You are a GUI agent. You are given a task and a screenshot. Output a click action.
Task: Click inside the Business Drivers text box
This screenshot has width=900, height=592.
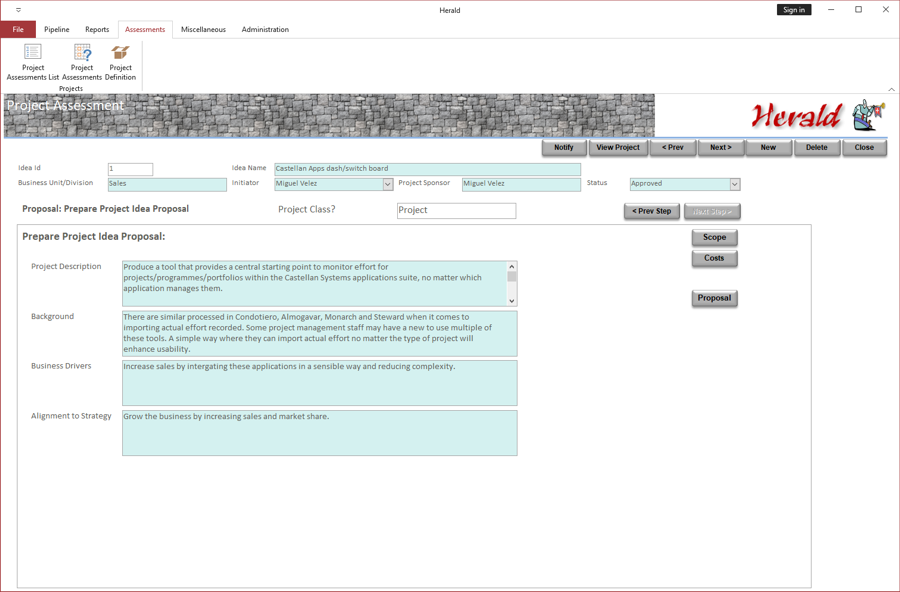(320, 383)
